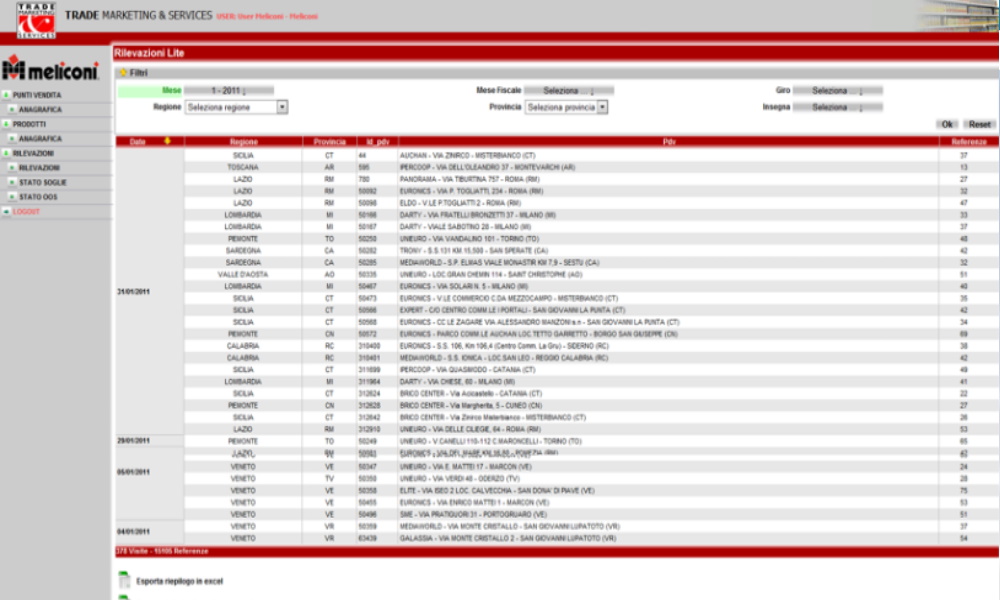Click the Provincia column header
This screenshot has width=1000, height=600.
coord(330,142)
